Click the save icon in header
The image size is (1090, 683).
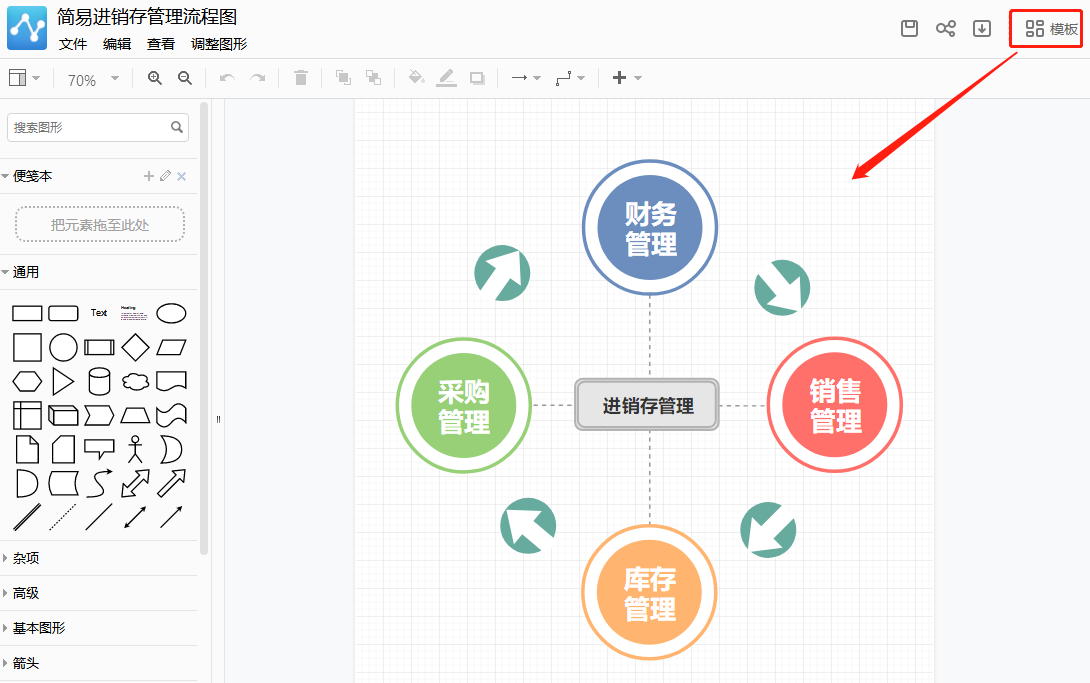pos(909,28)
